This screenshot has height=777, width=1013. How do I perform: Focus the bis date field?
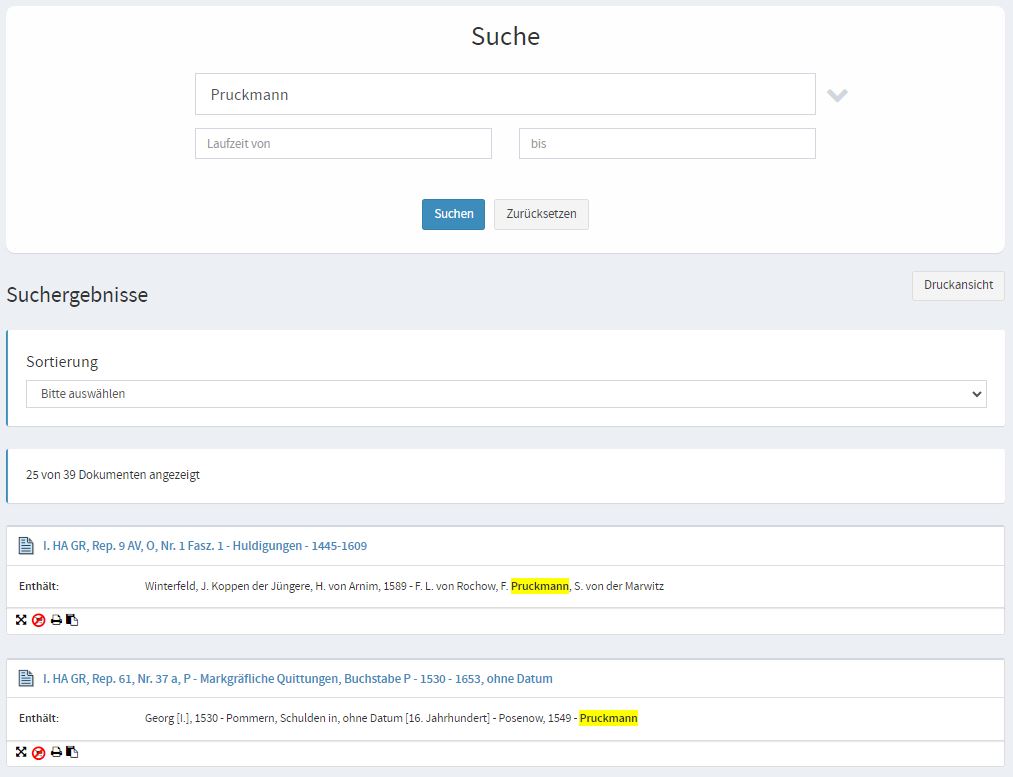point(667,144)
